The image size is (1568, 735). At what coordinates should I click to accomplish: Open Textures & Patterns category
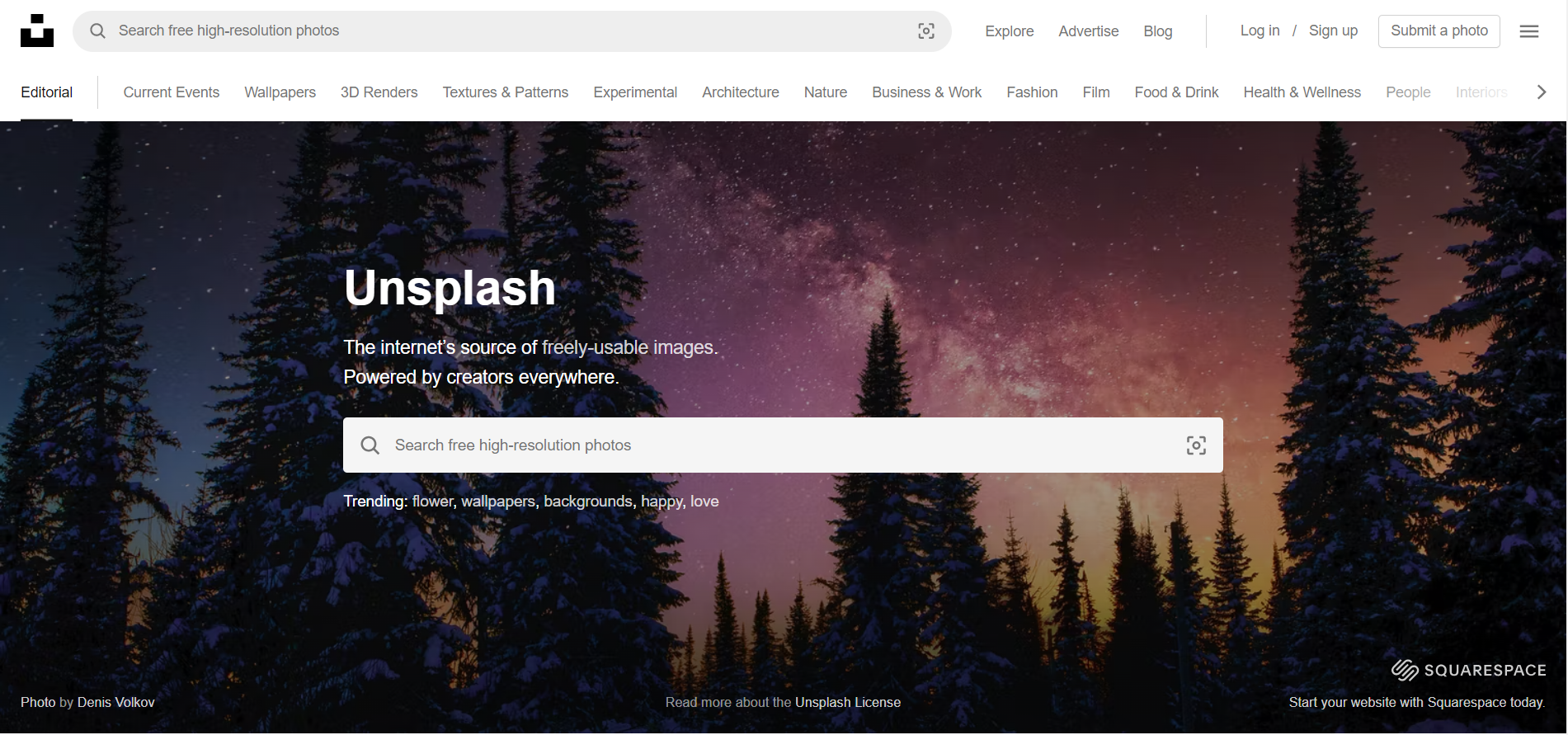pyautogui.click(x=506, y=92)
